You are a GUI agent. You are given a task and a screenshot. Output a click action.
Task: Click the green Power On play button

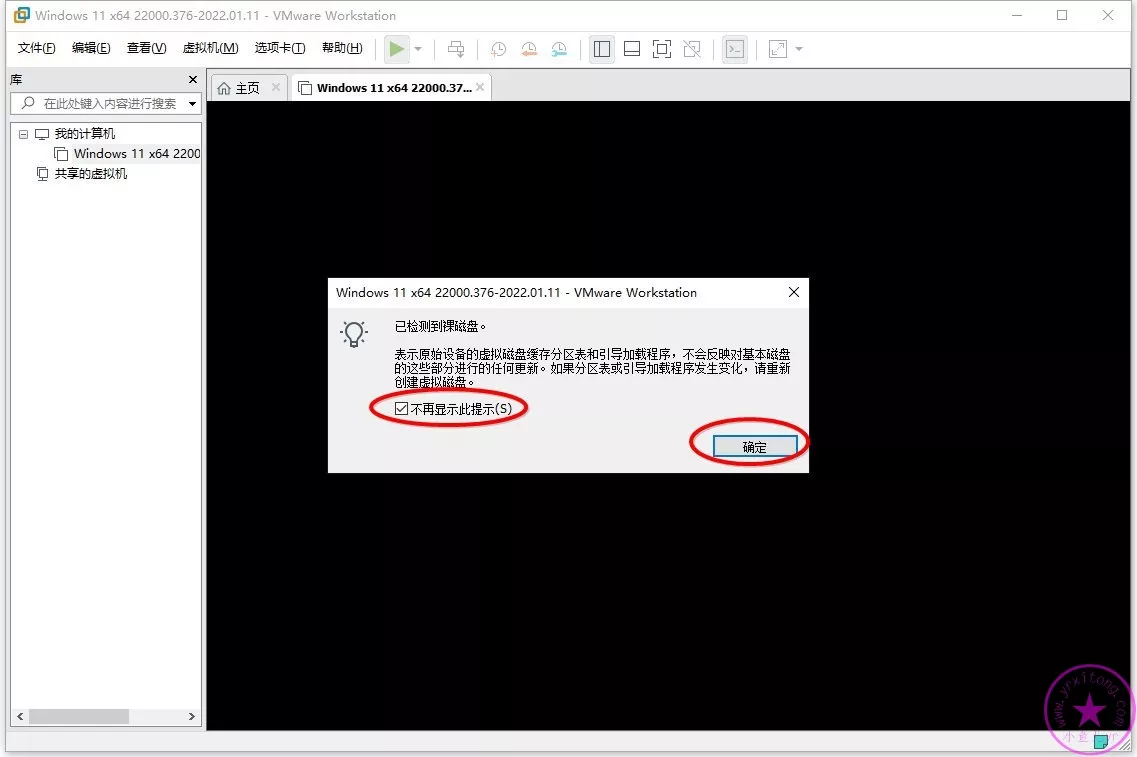click(397, 49)
